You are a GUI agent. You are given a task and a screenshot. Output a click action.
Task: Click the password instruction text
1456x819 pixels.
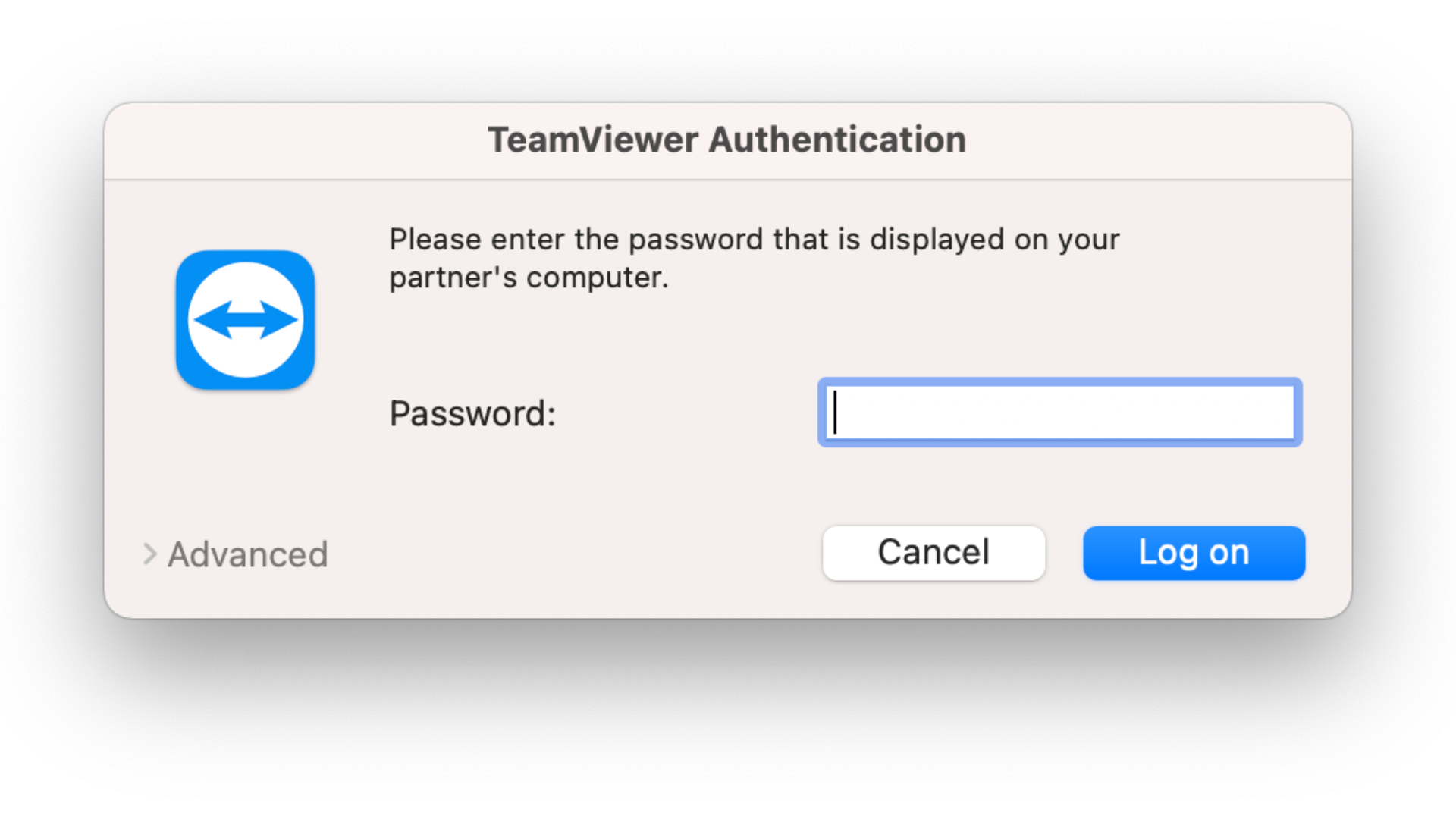click(754, 258)
